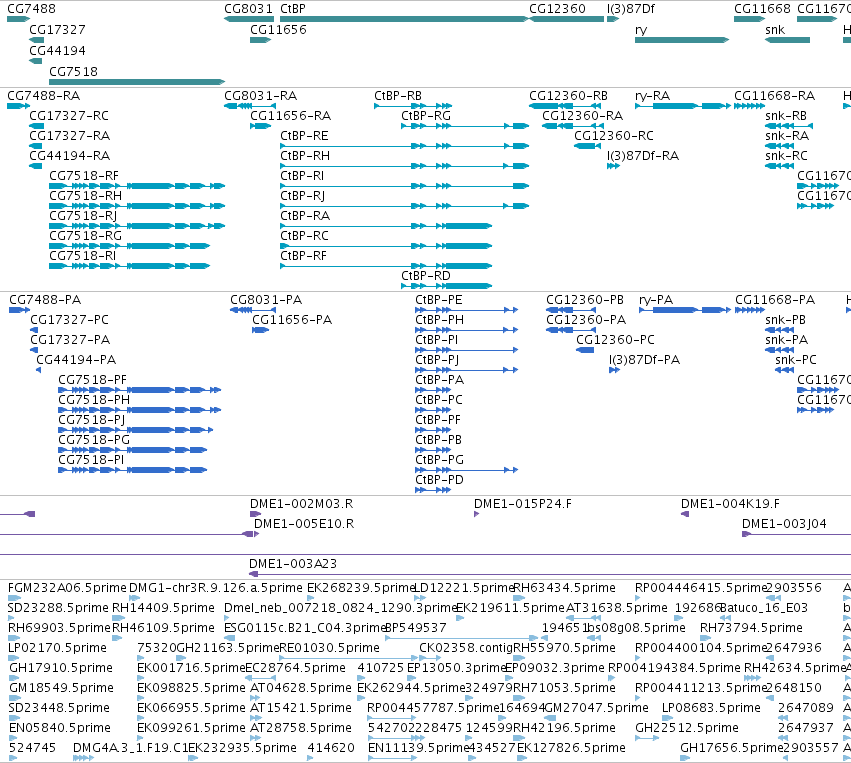Viewport: 851px width, 763px height.
Task: Click protein label l(3)87Df-PA
Action: click(644, 360)
